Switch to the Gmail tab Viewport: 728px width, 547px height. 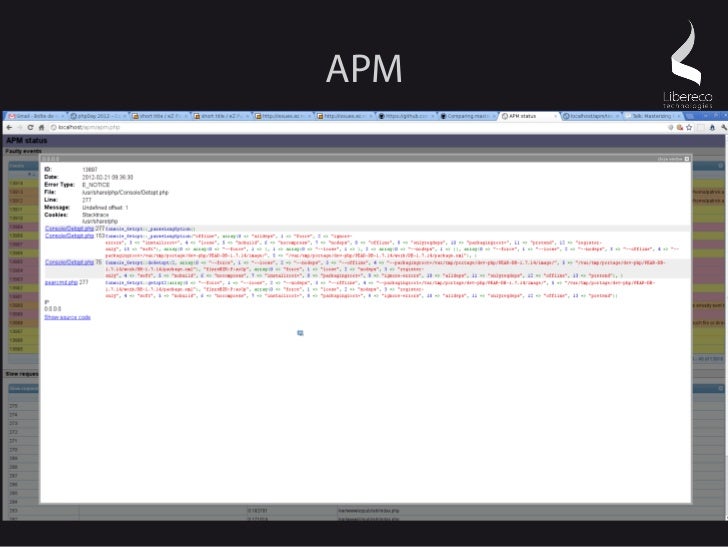[35, 116]
